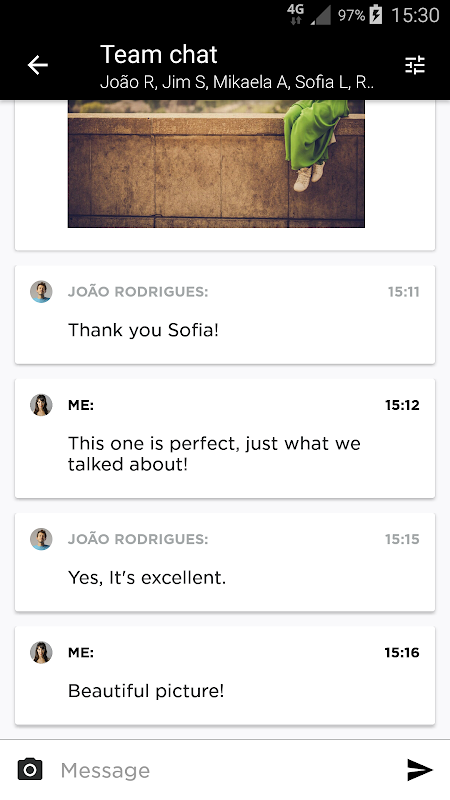Focus the Message input field
Screen dimensions: 450x800
click(x=224, y=770)
